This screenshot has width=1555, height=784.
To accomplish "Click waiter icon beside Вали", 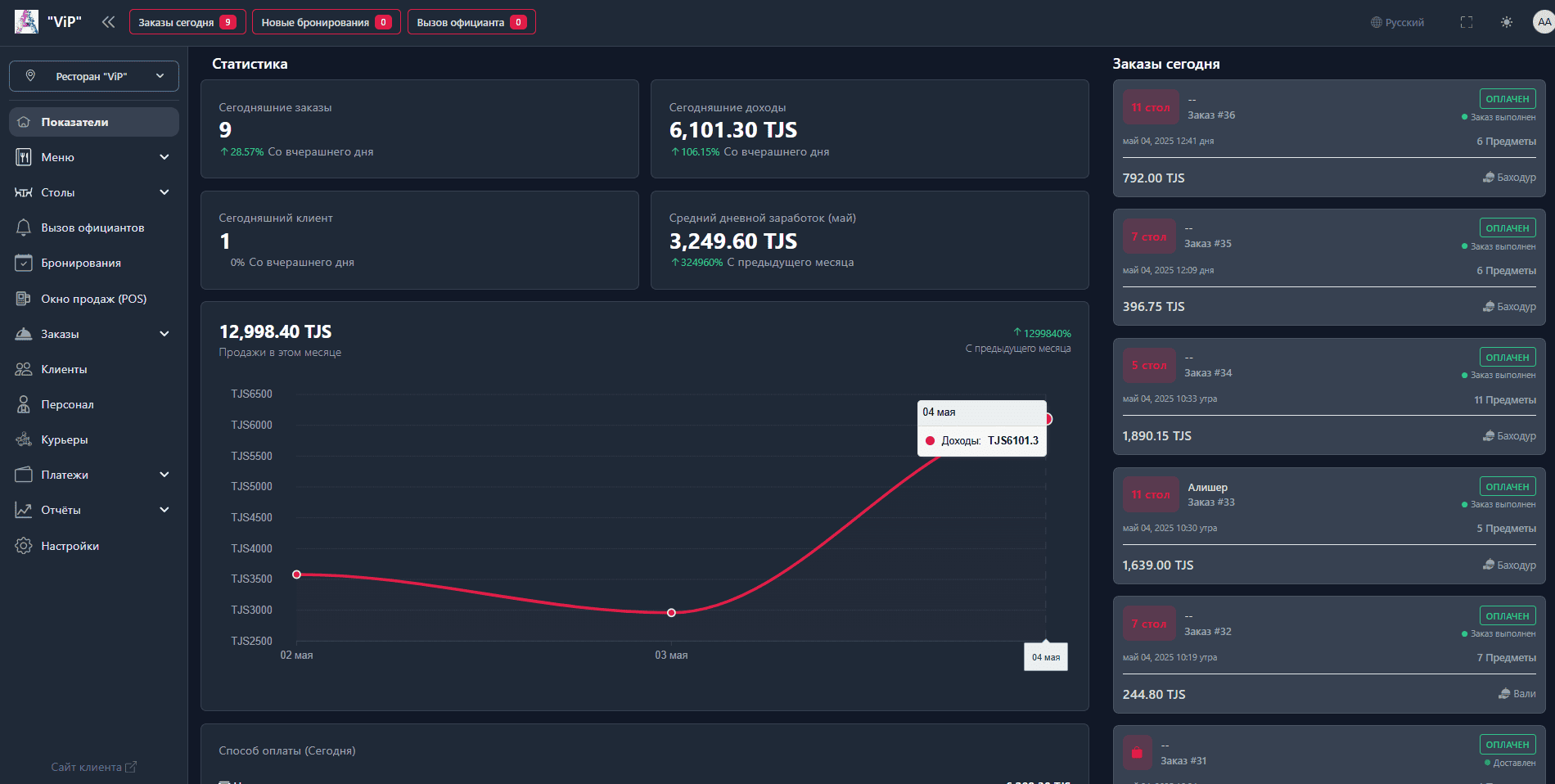I will tap(1504, 694).
